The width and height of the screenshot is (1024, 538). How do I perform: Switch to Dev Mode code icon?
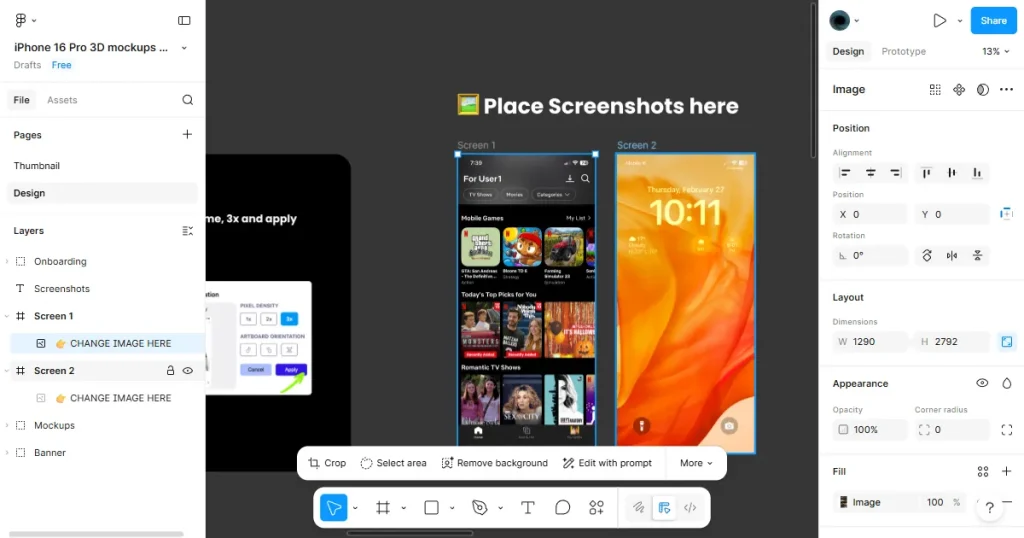(690, 507)
